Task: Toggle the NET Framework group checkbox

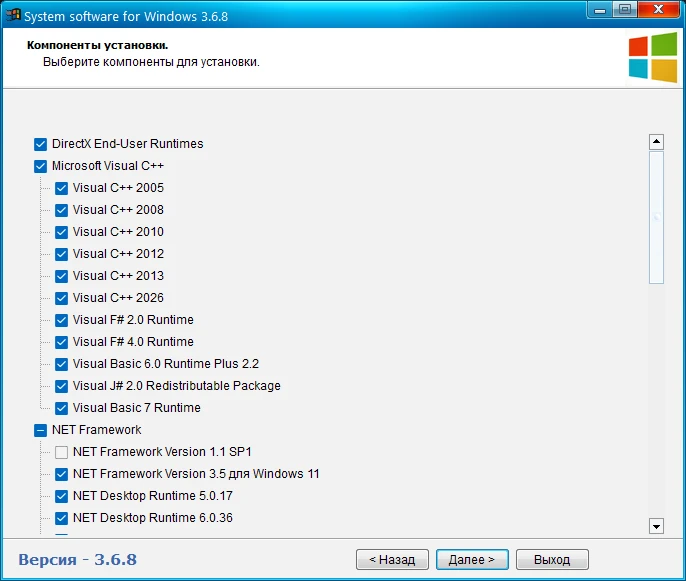Action: click(x=41, y=430)
